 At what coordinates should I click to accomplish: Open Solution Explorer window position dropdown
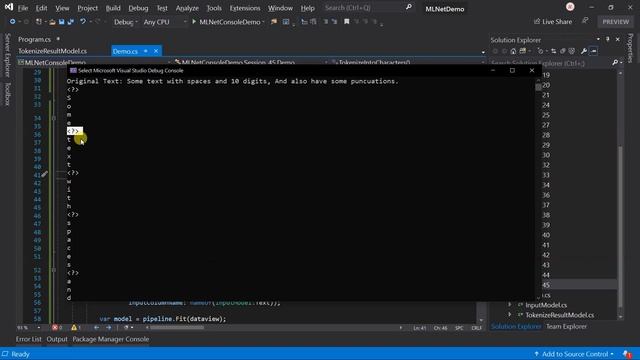pos(598,40)
